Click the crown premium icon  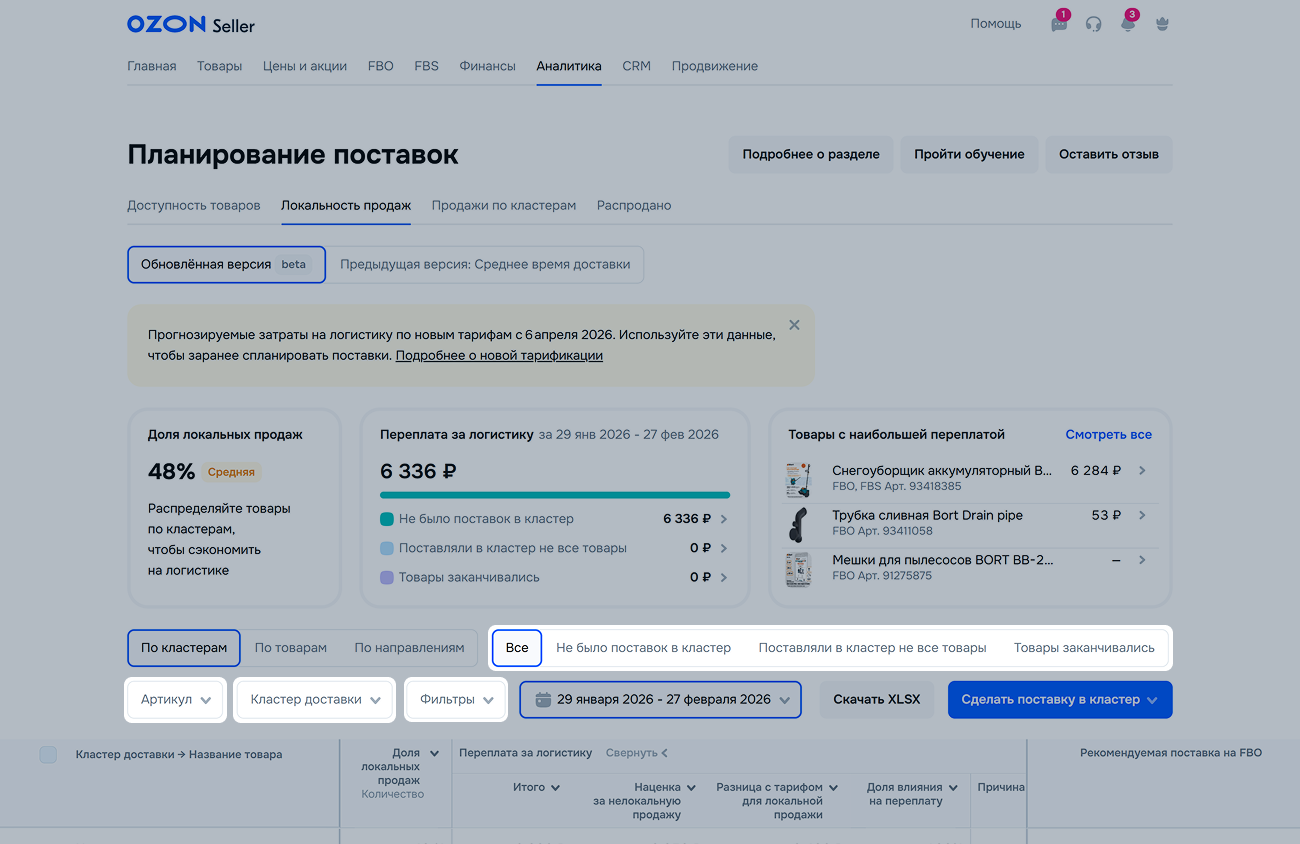[x=1162, y=24]
